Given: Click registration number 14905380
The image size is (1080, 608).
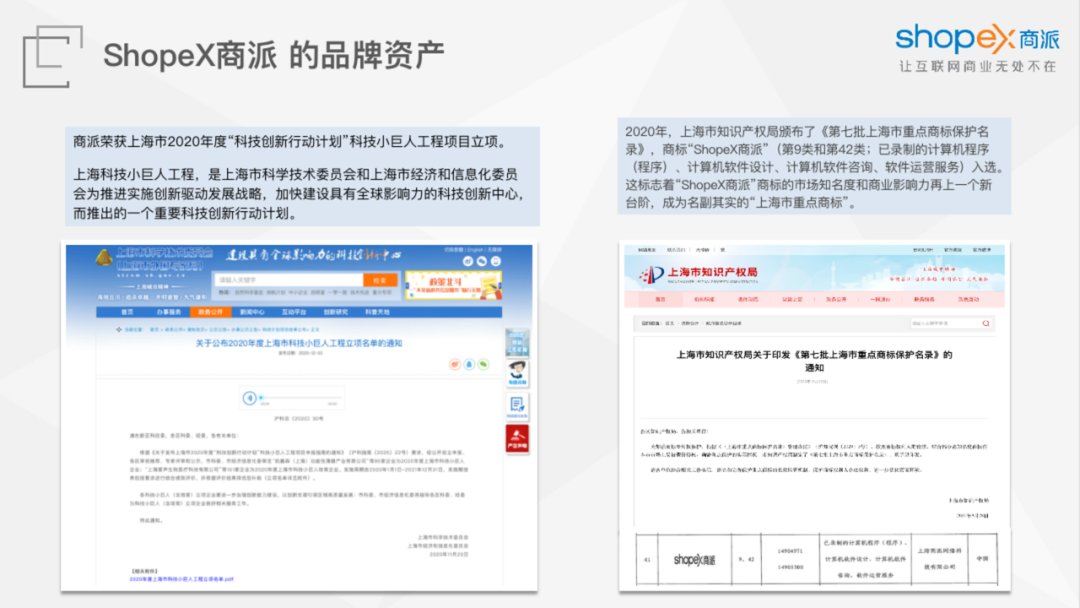Looking at the screenshot, I should pyautogui.click(x=790, y=567).
